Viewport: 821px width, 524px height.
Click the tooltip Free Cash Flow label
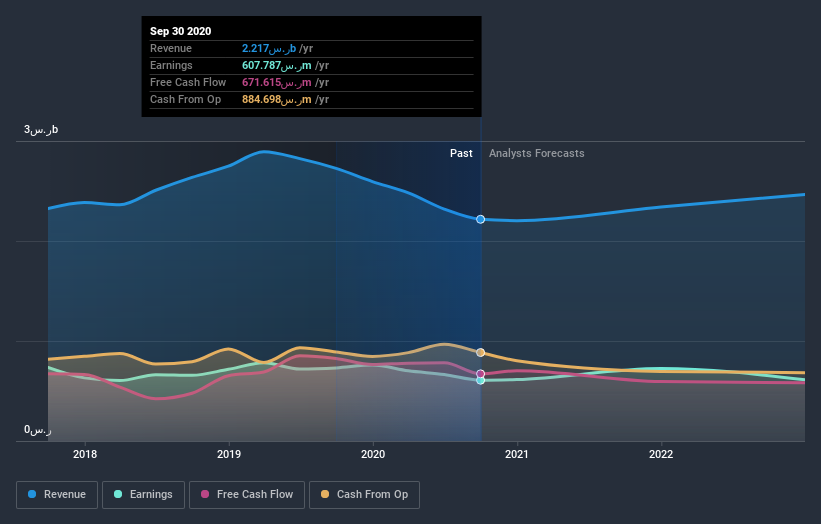click(x=188, y=82)
